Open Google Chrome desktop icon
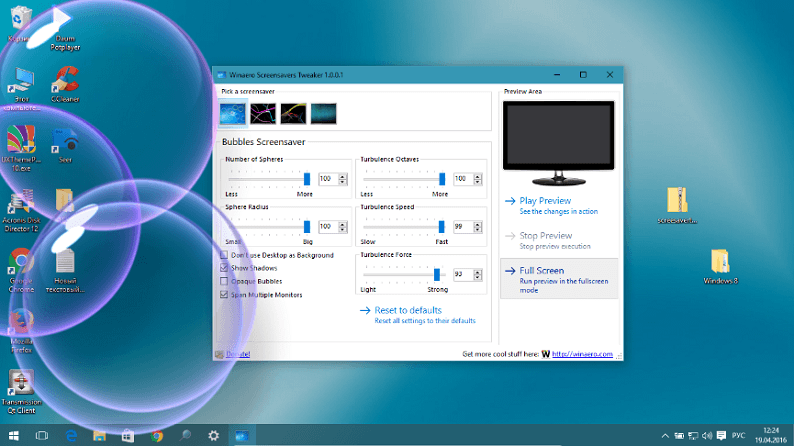 [21, 271]
